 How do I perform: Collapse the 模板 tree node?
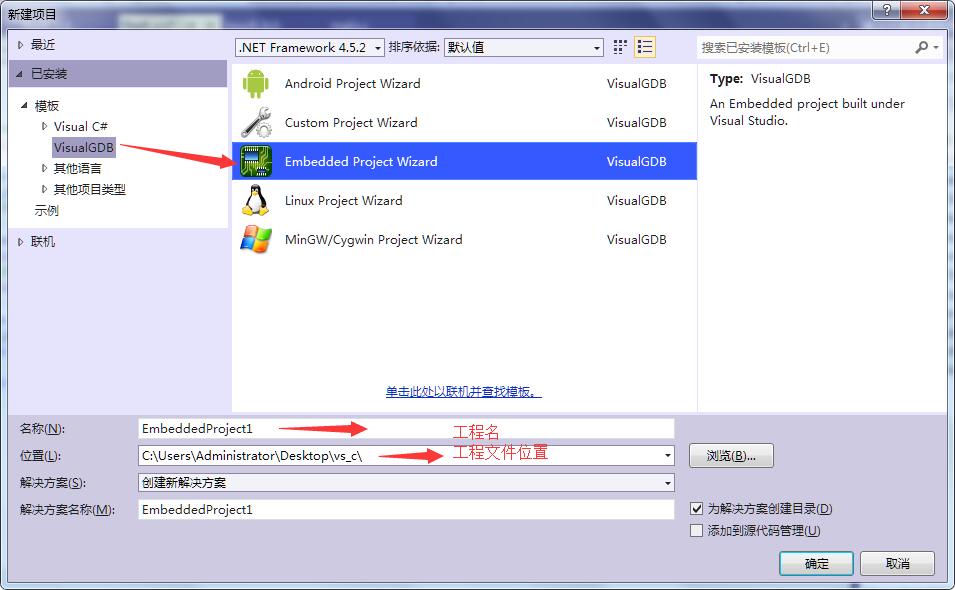tap(24, 105)
